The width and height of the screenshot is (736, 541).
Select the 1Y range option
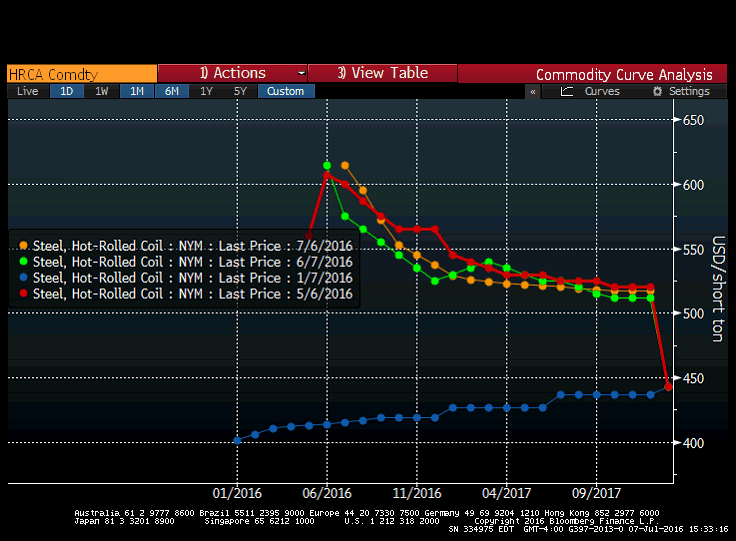[206, 91]
